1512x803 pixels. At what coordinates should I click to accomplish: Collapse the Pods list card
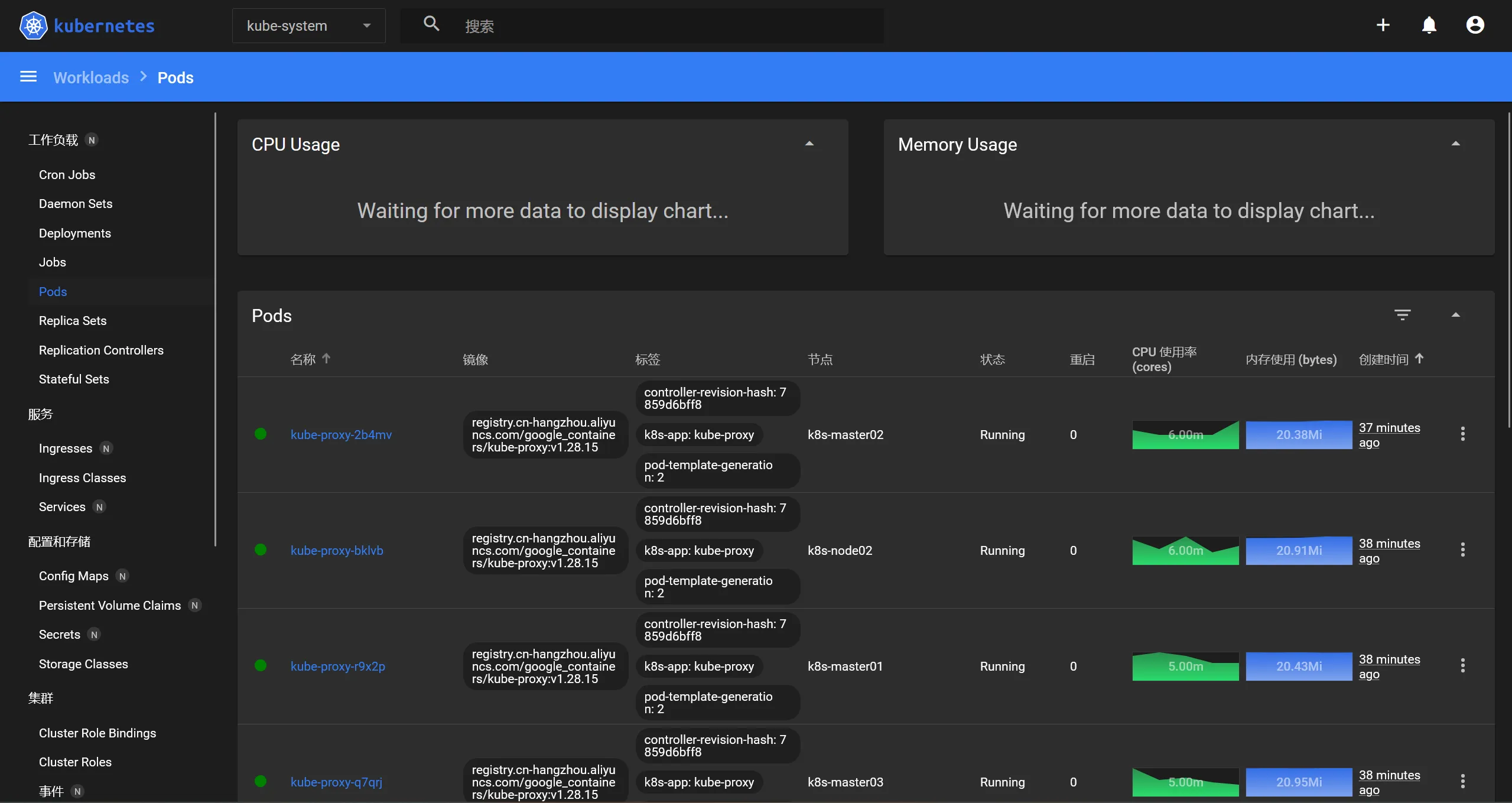click(1456, 315)
